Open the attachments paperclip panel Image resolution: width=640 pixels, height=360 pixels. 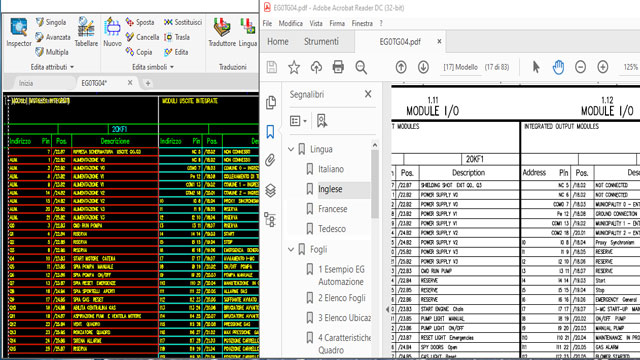click(270, 160)
